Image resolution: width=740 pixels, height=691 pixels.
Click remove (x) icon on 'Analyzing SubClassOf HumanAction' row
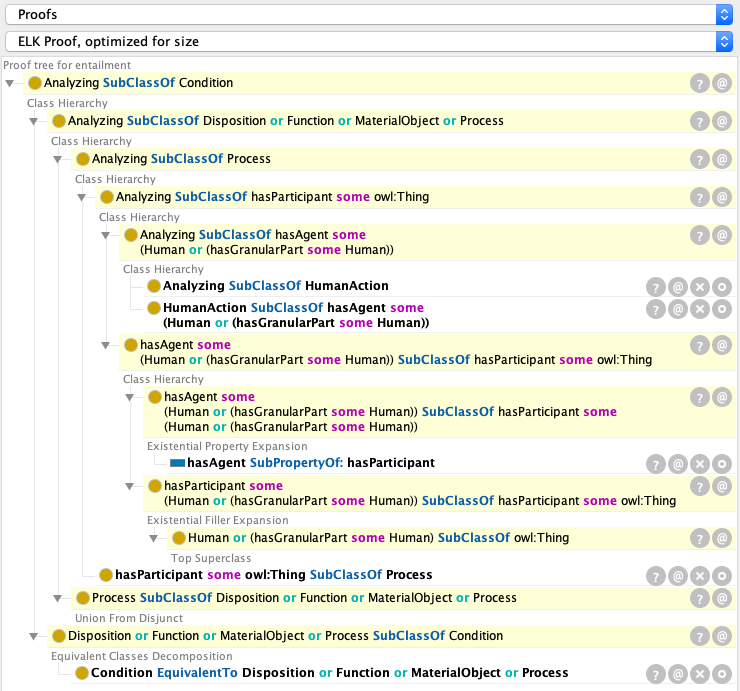[700, 287]
